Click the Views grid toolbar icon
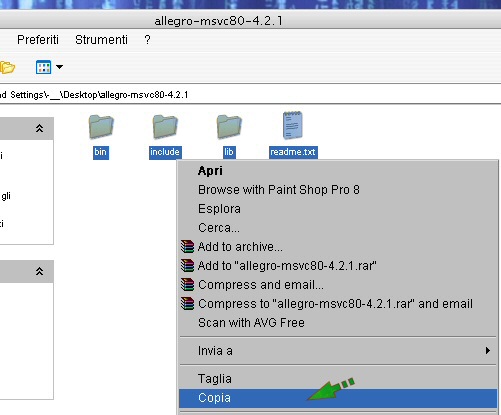Image resolution: width=501 pixels, height=415 pixels. [x=43, y=67]
